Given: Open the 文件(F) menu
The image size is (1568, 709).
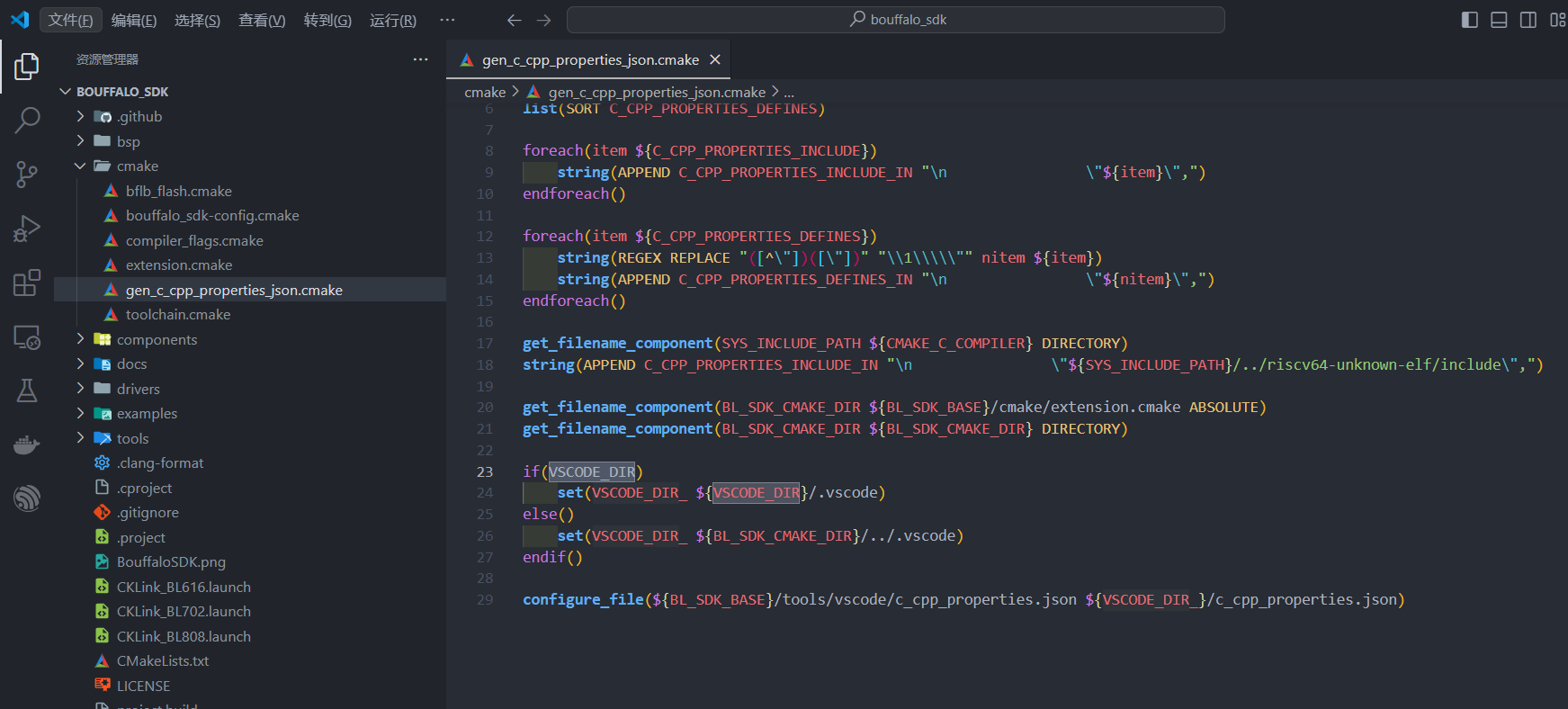Looking at the screenshot, I should coord(70,20).
